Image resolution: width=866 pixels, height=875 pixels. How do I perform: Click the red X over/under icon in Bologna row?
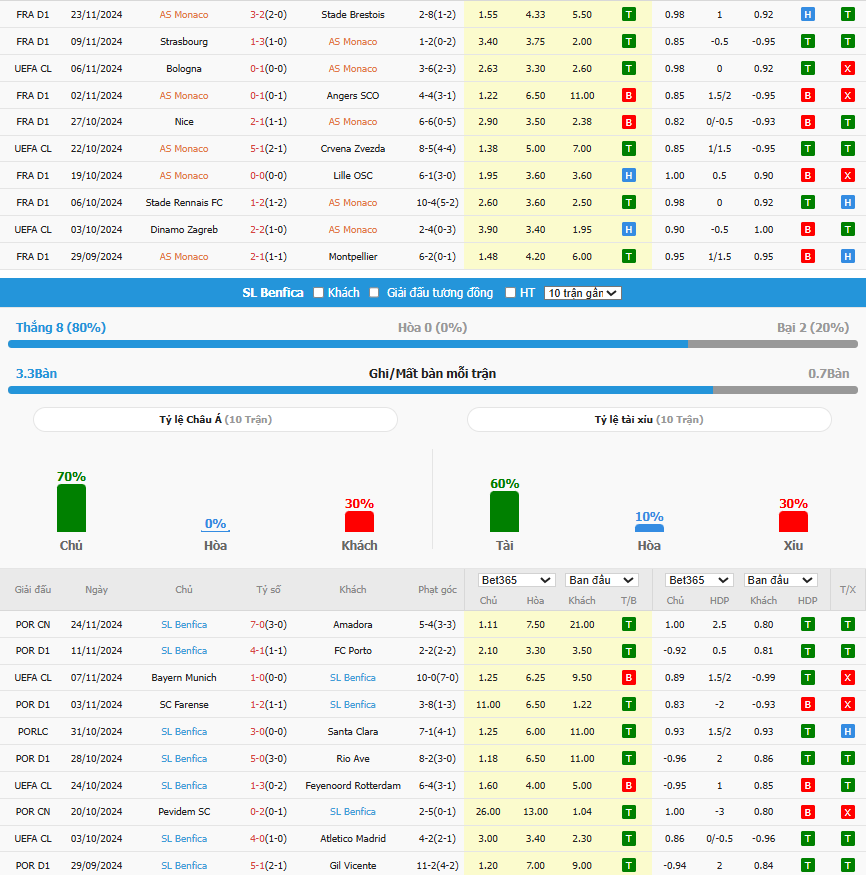point(848,69)
